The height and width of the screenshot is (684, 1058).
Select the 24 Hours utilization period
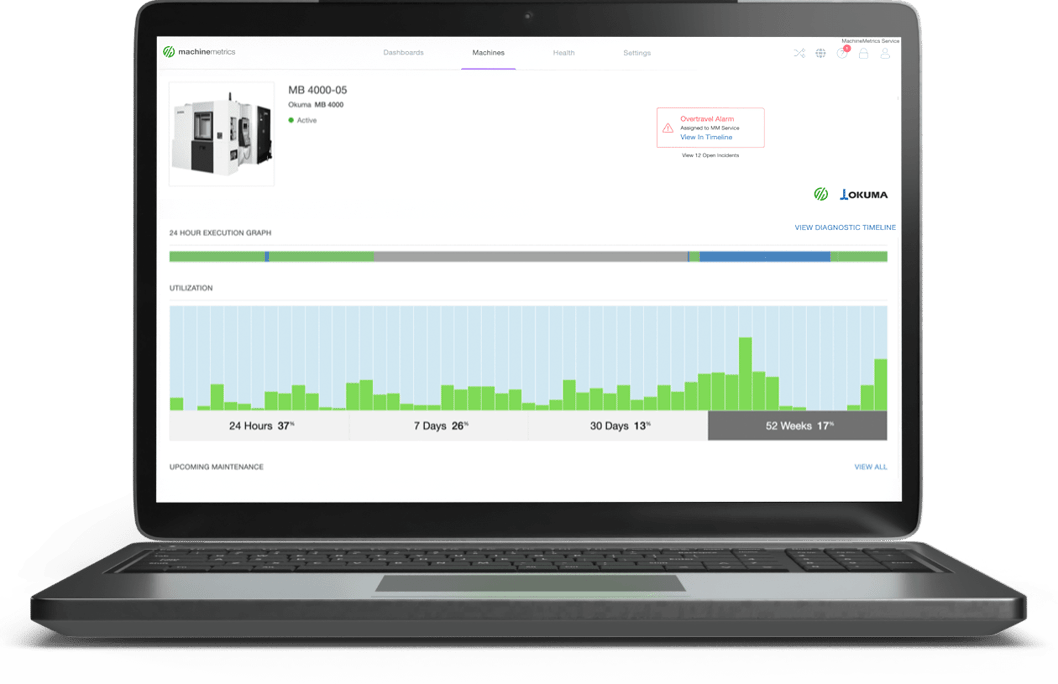[259, 425]
